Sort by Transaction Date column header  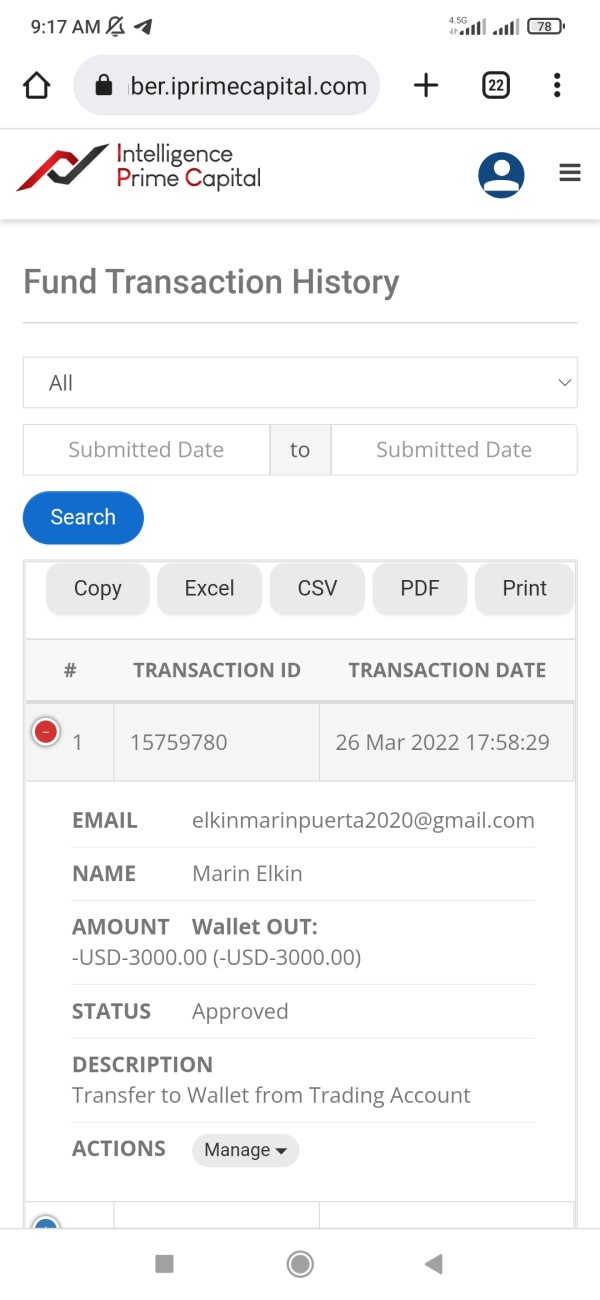tap(447, 670)
